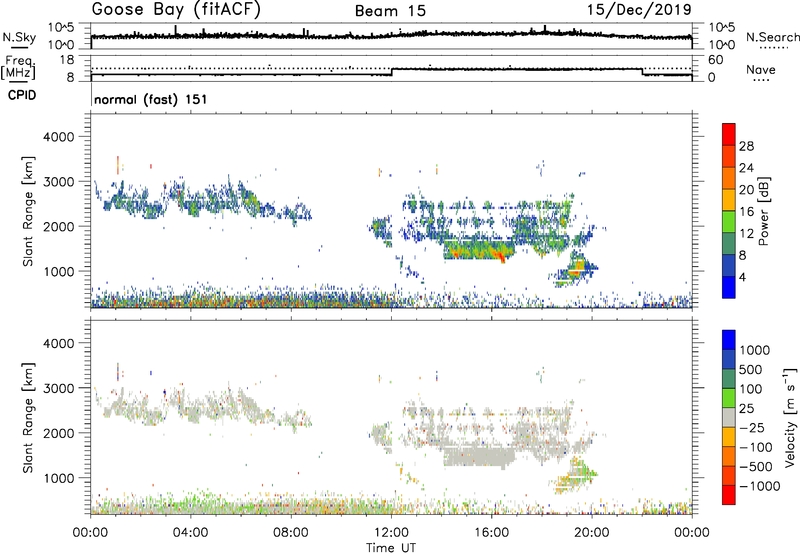This screenshot has height=554, width=800.
Task: Click the "Power [dB]" colorbar title
Action: [763, 212]
